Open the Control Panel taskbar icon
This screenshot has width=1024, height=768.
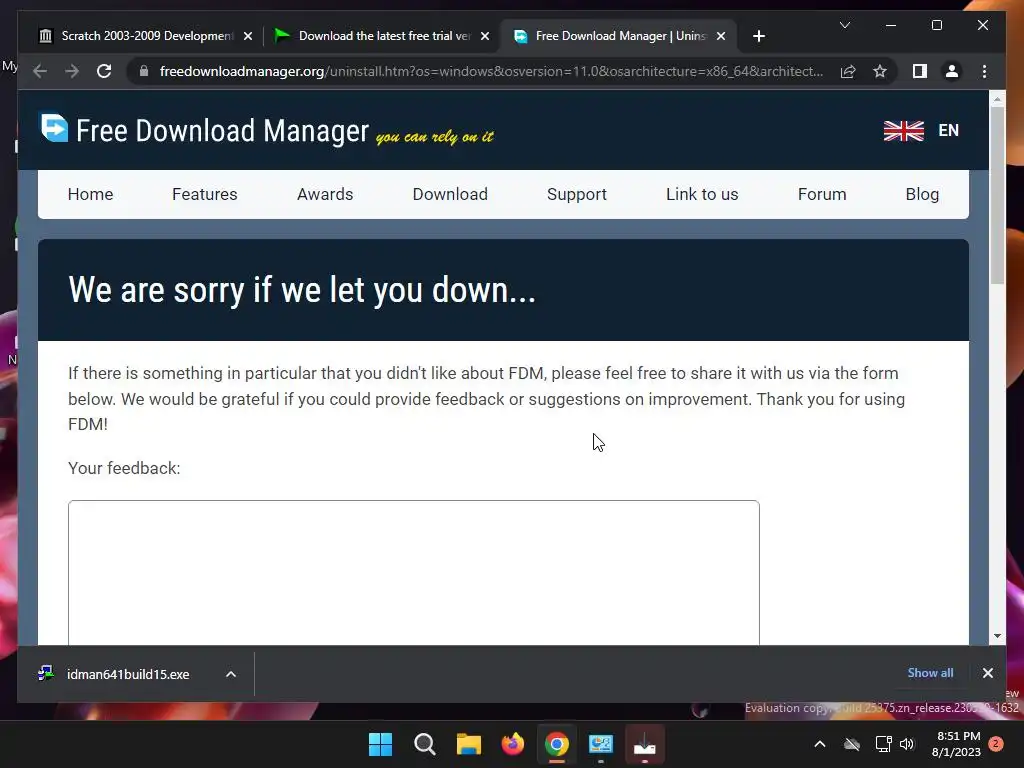601,744
